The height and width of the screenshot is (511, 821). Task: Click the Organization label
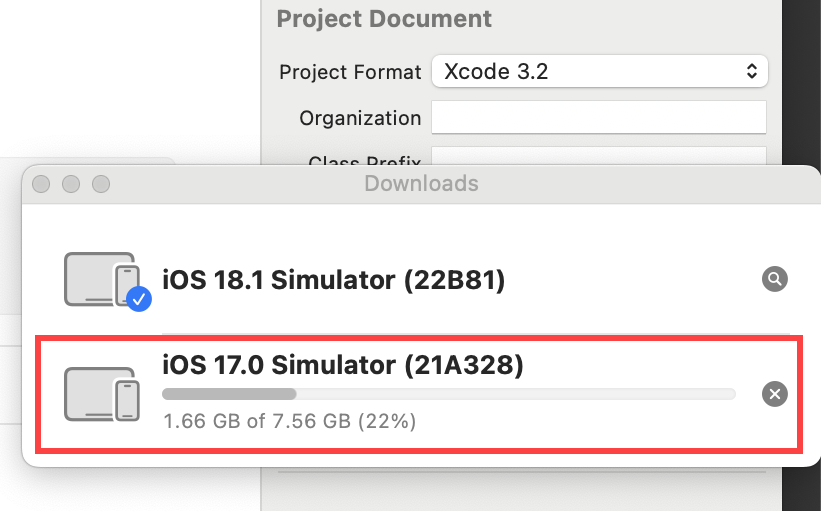[360, 118]
